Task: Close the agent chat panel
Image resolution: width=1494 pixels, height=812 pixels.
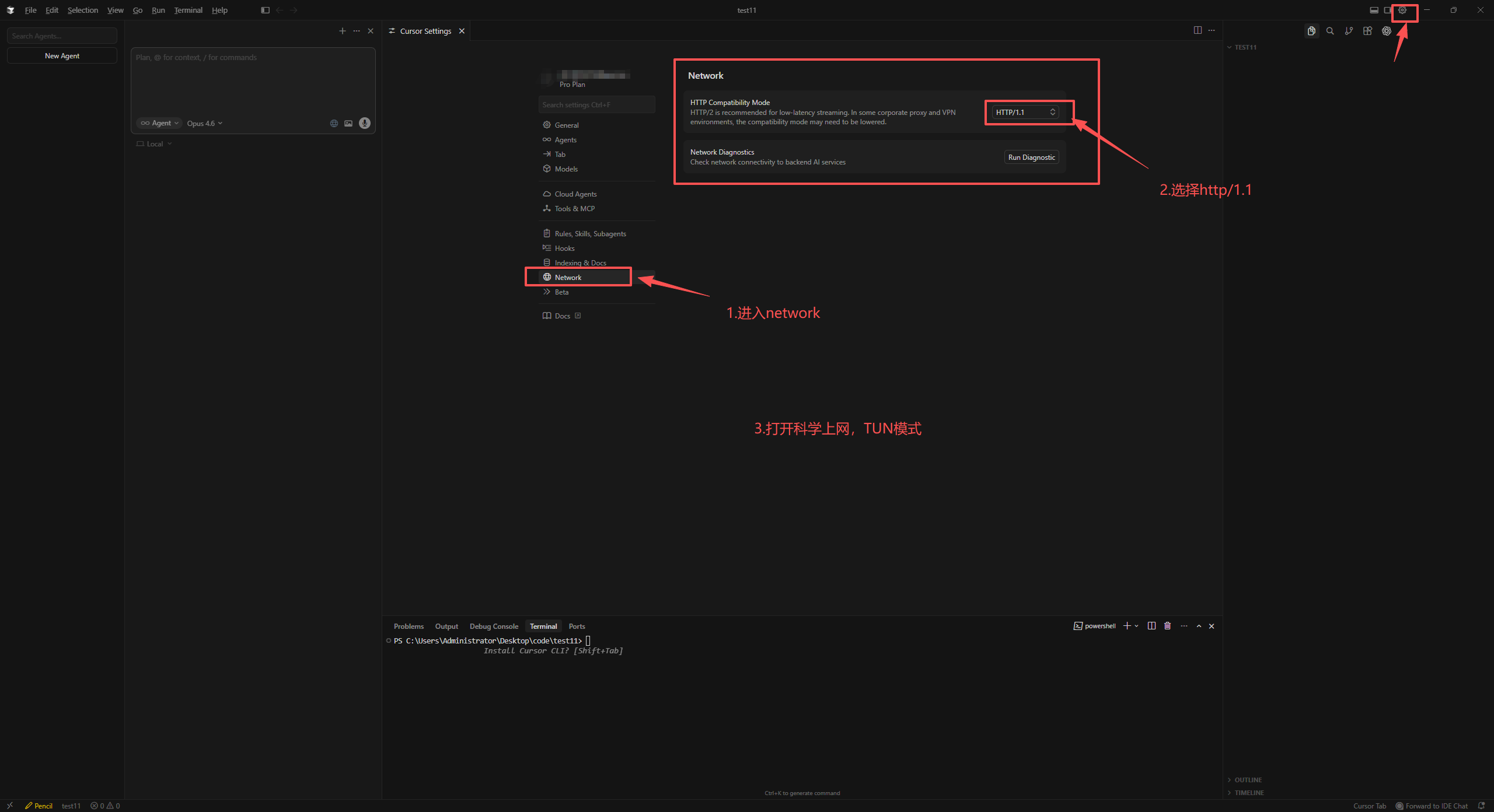Action: [371, 31]
